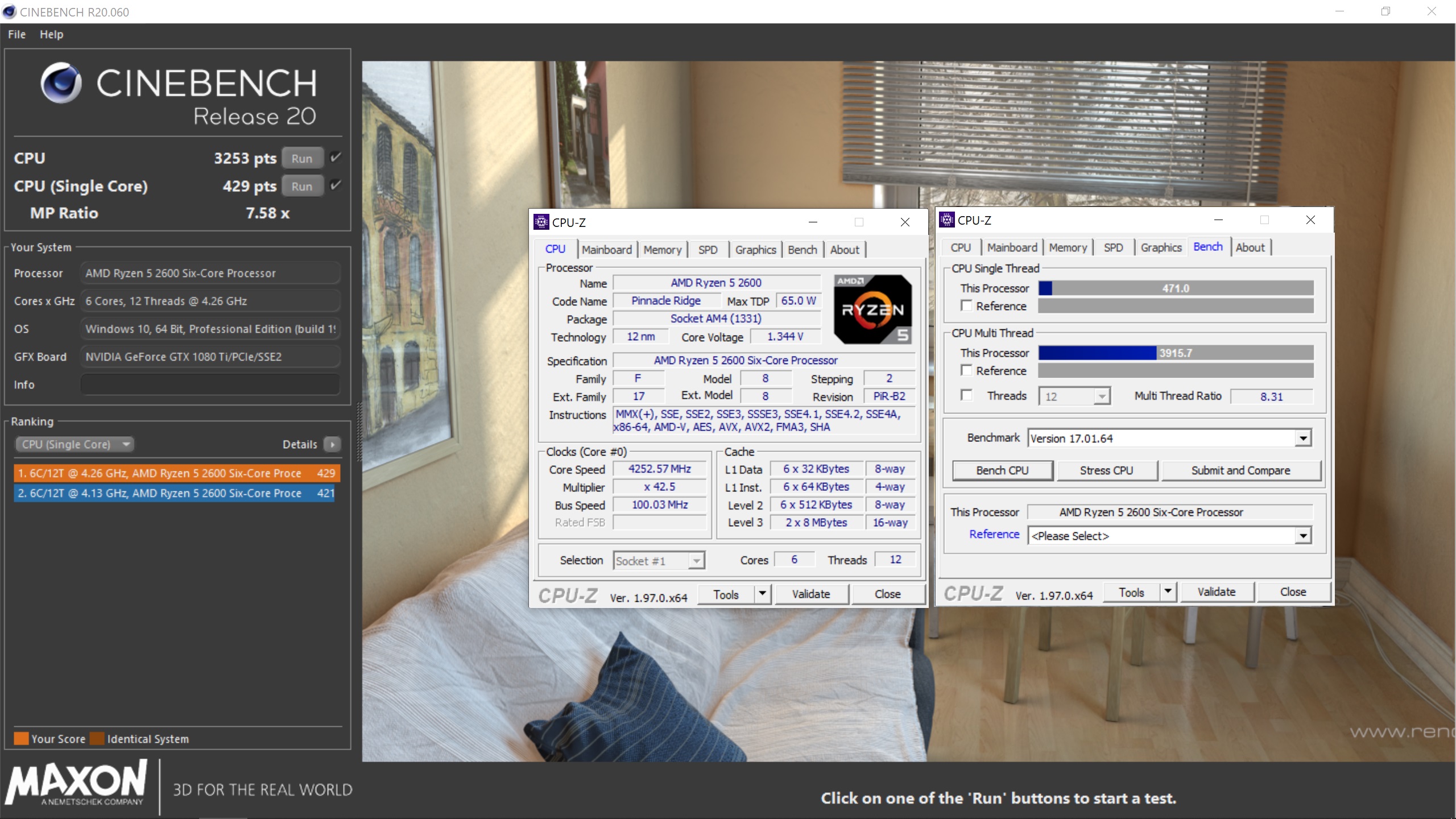Click Close button in left CPU-Z window
Viewport: 1456px width, 819px height.
click(887, 594)
